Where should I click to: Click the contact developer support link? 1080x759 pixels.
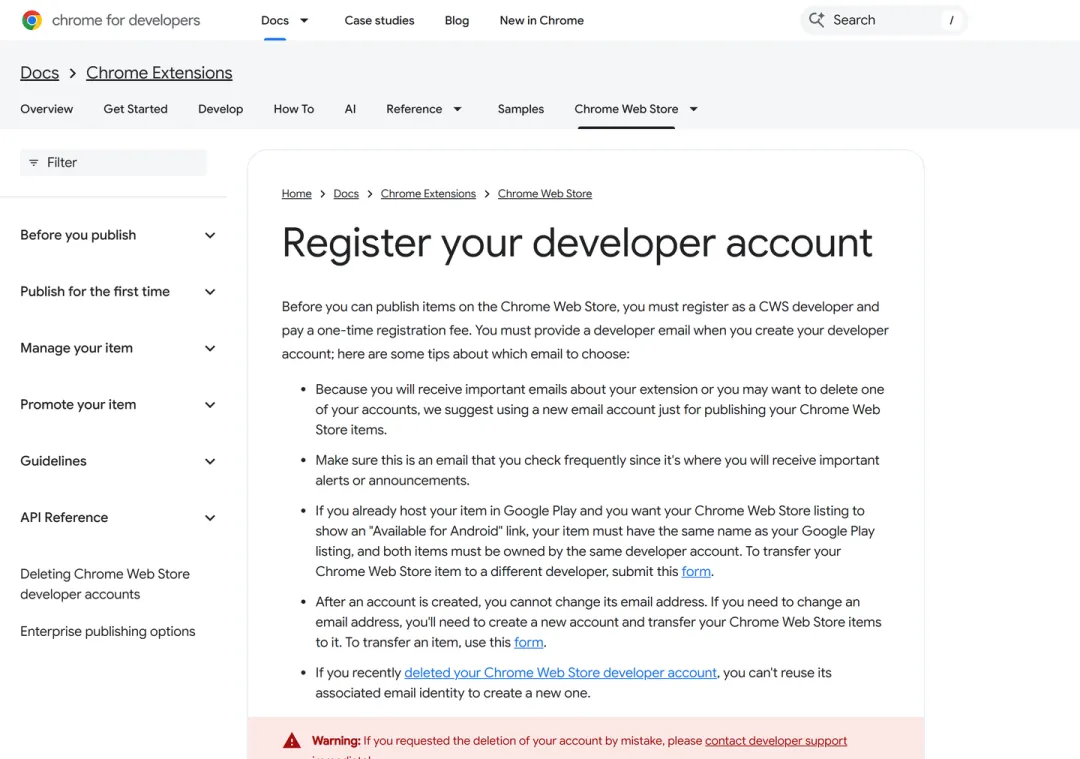pyautogui.click(x=776, y=741)
